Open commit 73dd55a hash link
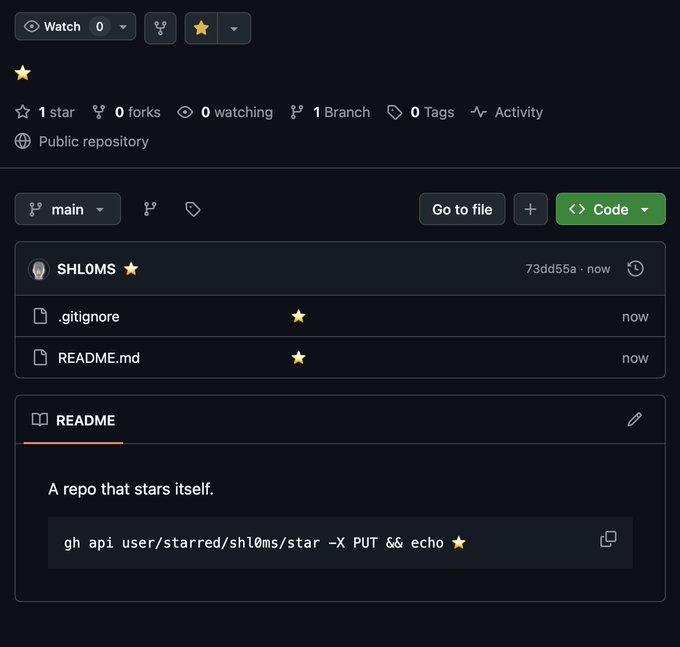Image resolution: width=680 pixels, height=647 pixels. click(x=551, y=269)
